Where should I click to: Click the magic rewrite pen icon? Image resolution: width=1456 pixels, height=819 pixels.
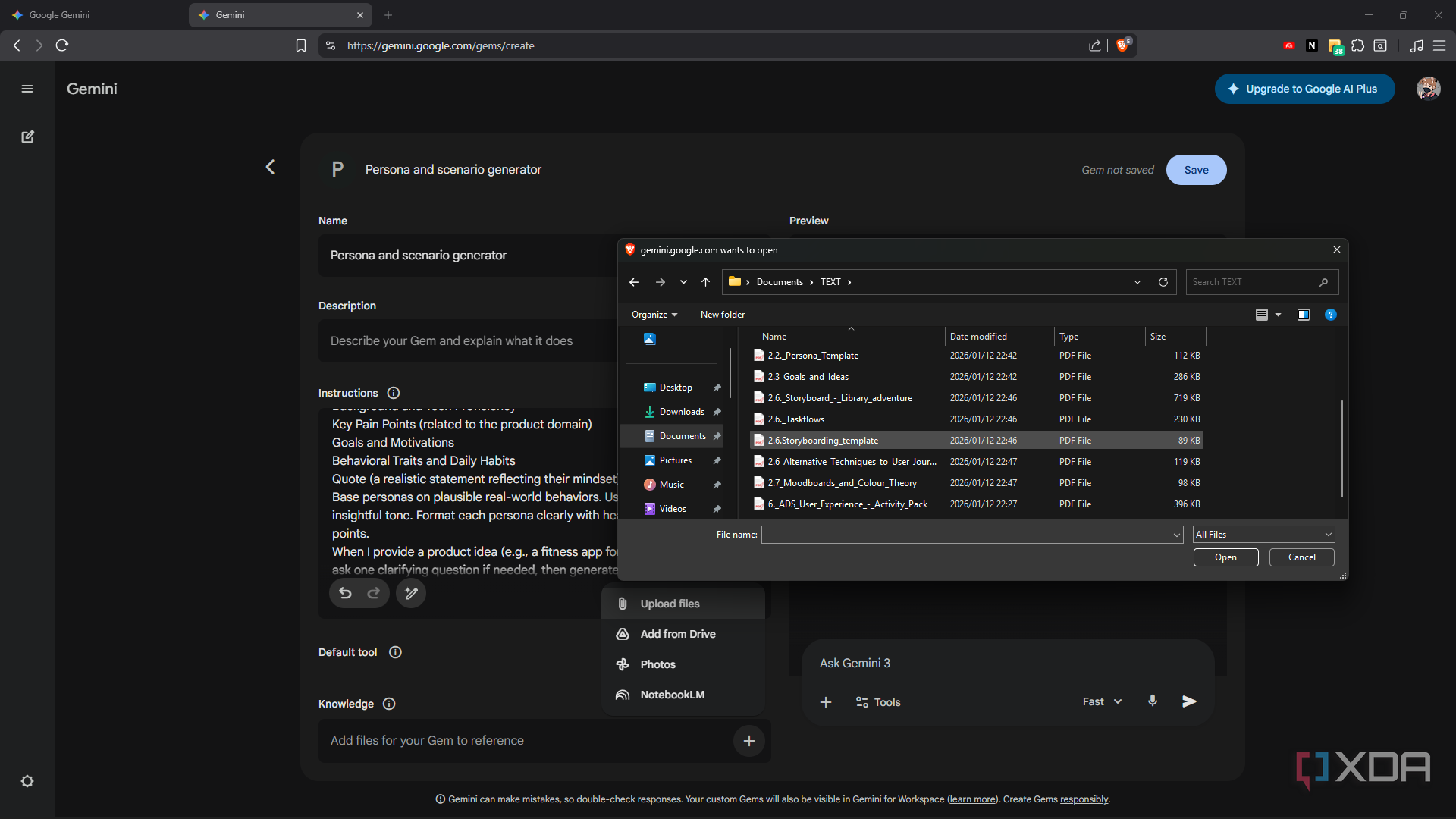coord(411,593)
